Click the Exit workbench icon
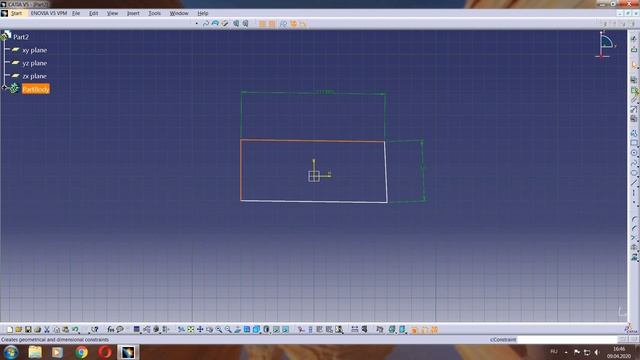This screenshot has height=360, width=640. (634, 49)
